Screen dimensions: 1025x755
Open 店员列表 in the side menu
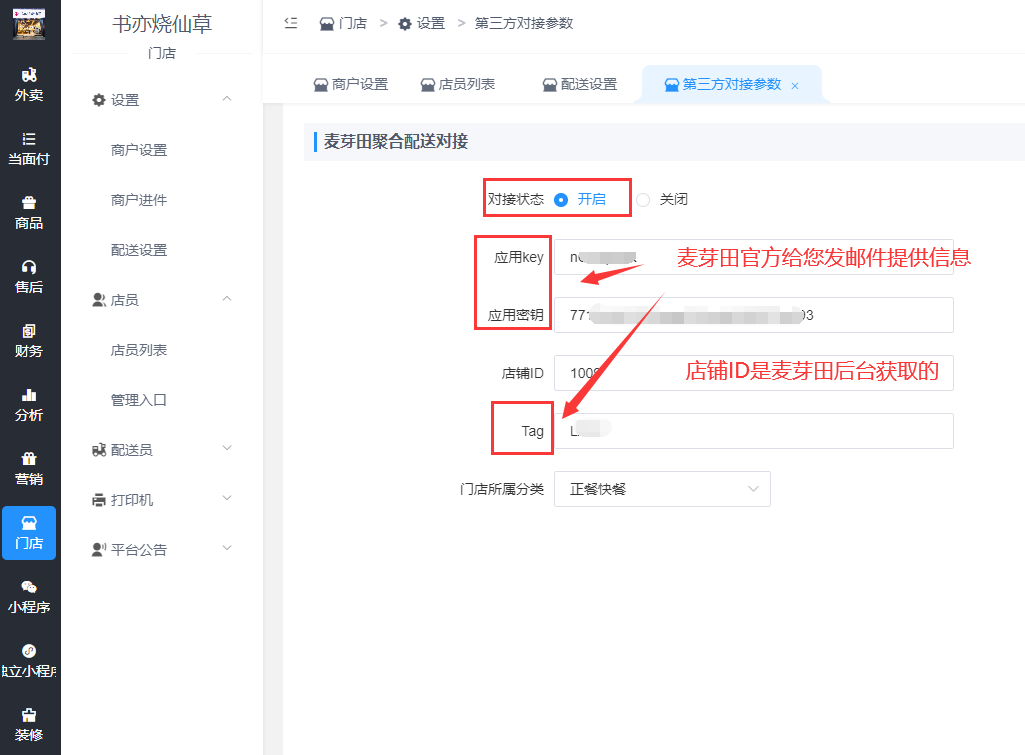pos(139,350)
